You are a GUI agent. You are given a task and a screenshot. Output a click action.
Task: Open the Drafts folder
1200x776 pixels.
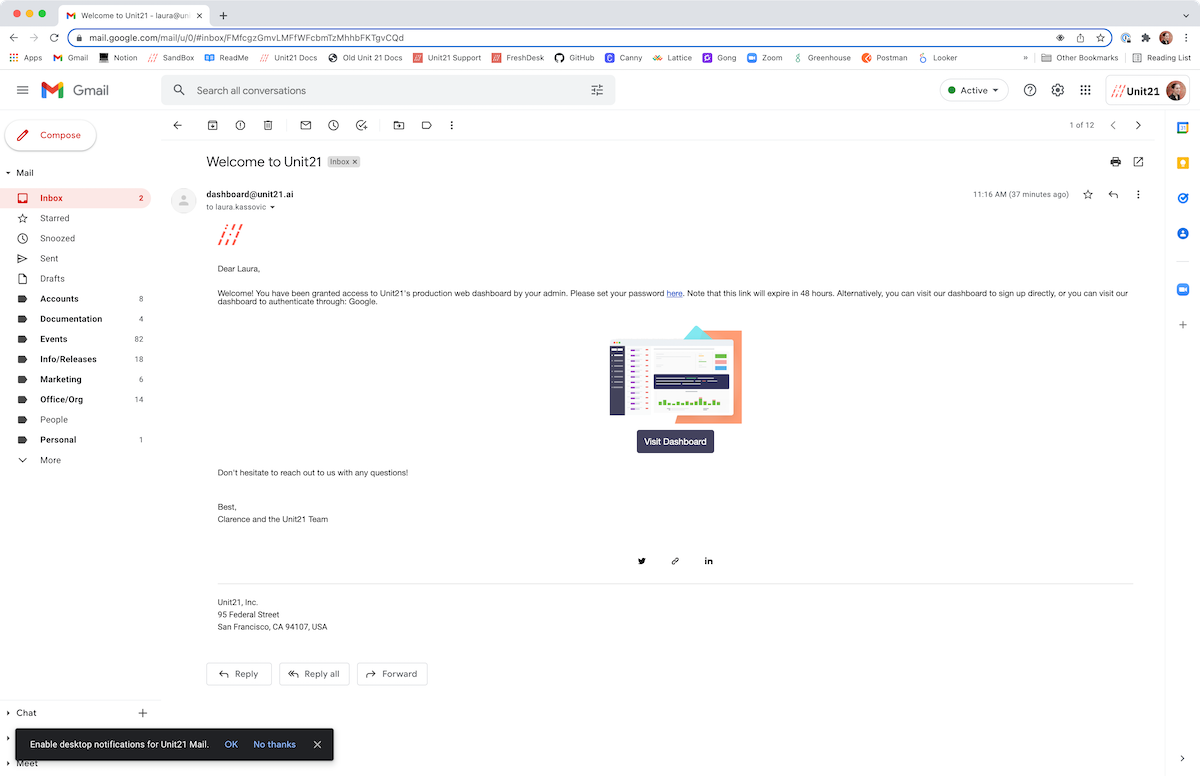[75, 278]
